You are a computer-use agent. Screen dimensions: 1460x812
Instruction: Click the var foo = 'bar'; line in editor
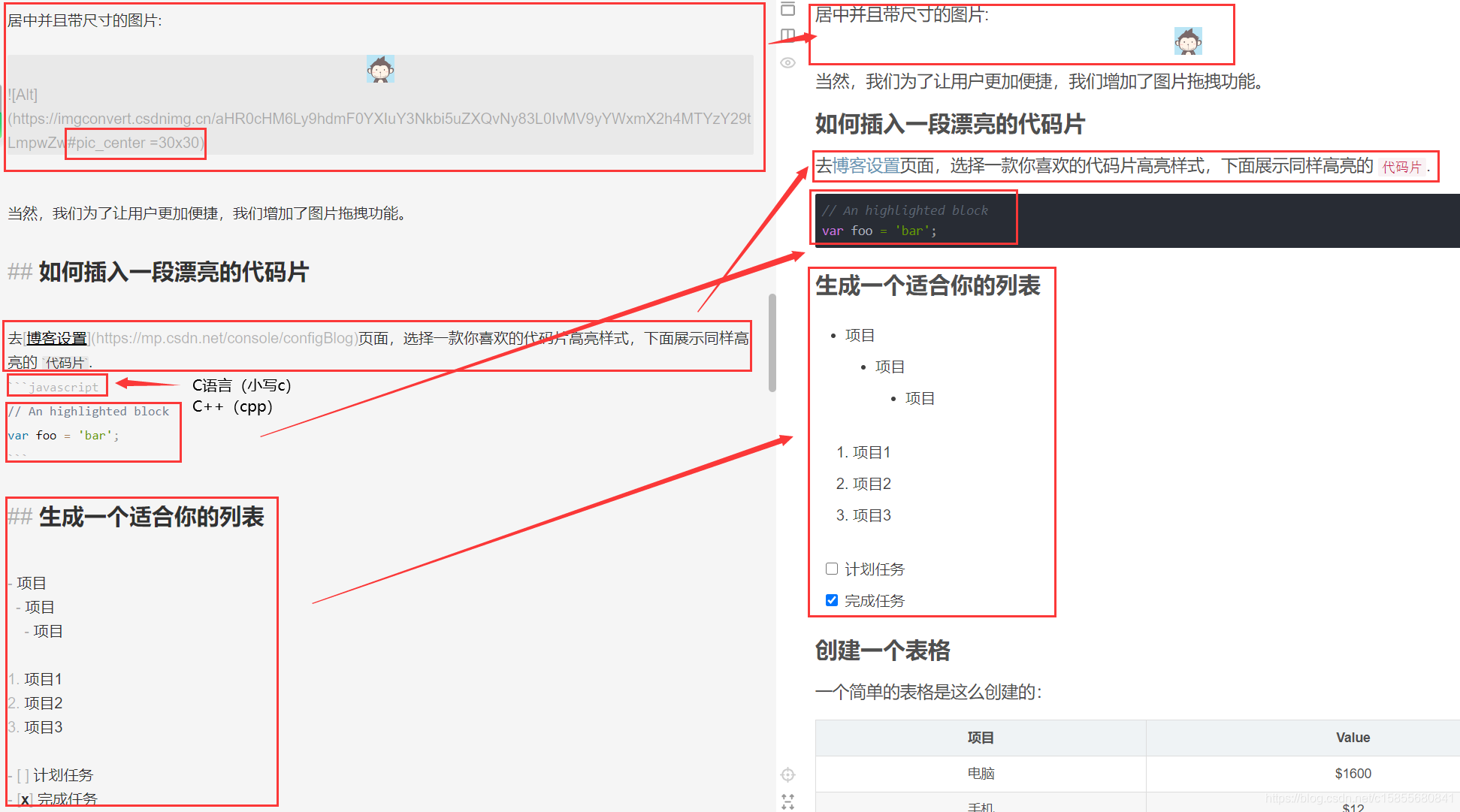coord(64,436)
